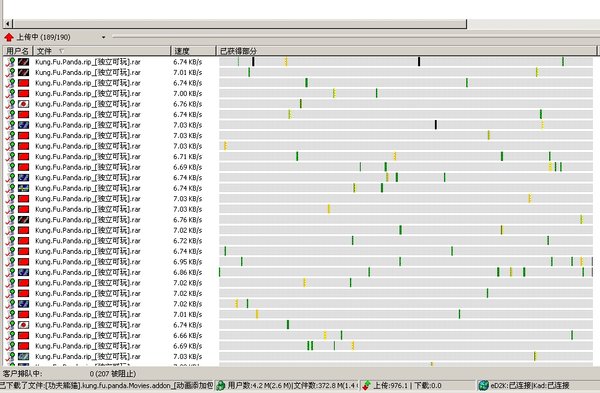
Task: Click the obtained-parts bar of the 6.86 KB/s row
Action: [x=406, y=272]
